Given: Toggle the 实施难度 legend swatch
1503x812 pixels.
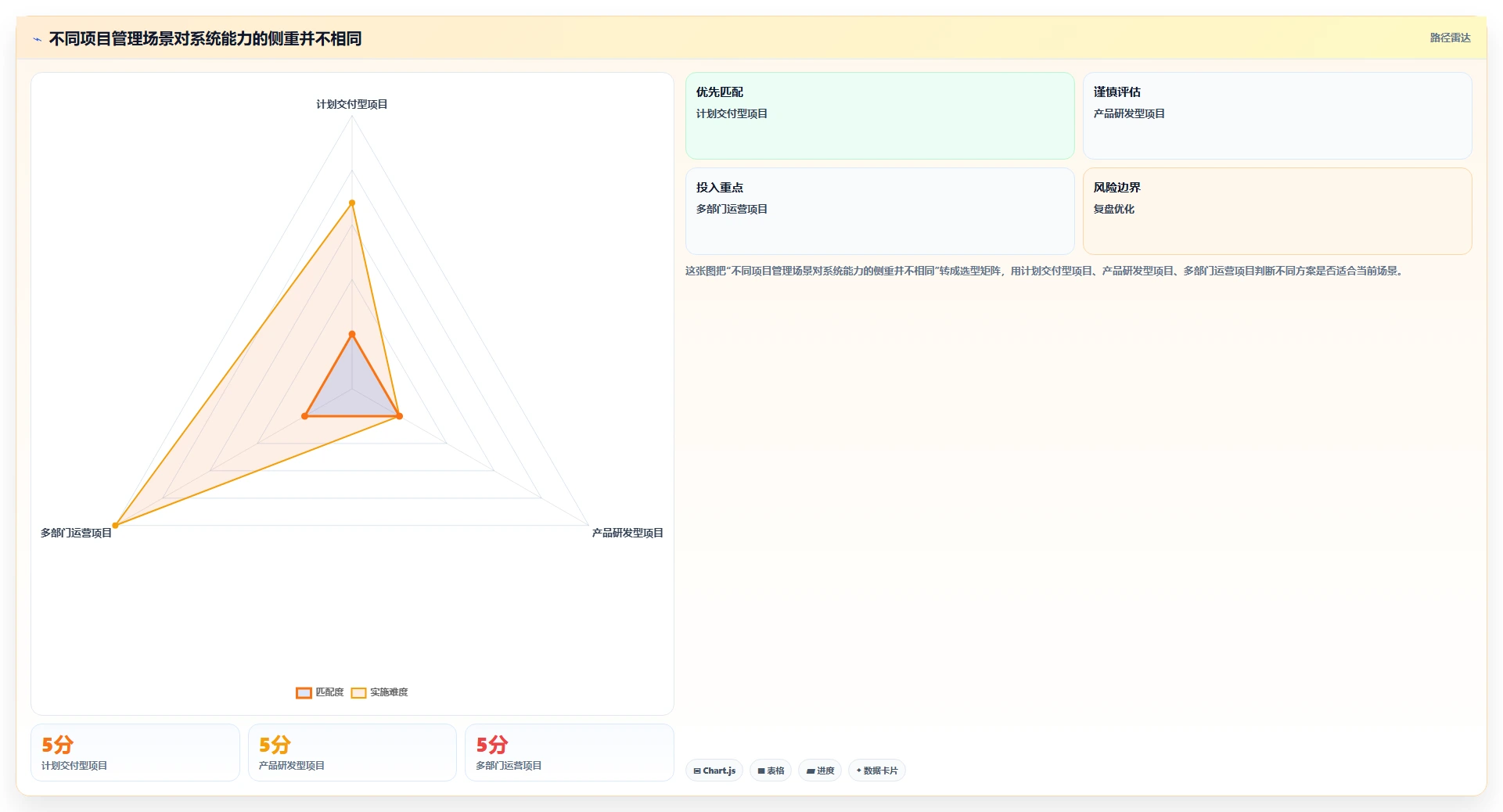Looking at the screenshot, I should point(358,692).
